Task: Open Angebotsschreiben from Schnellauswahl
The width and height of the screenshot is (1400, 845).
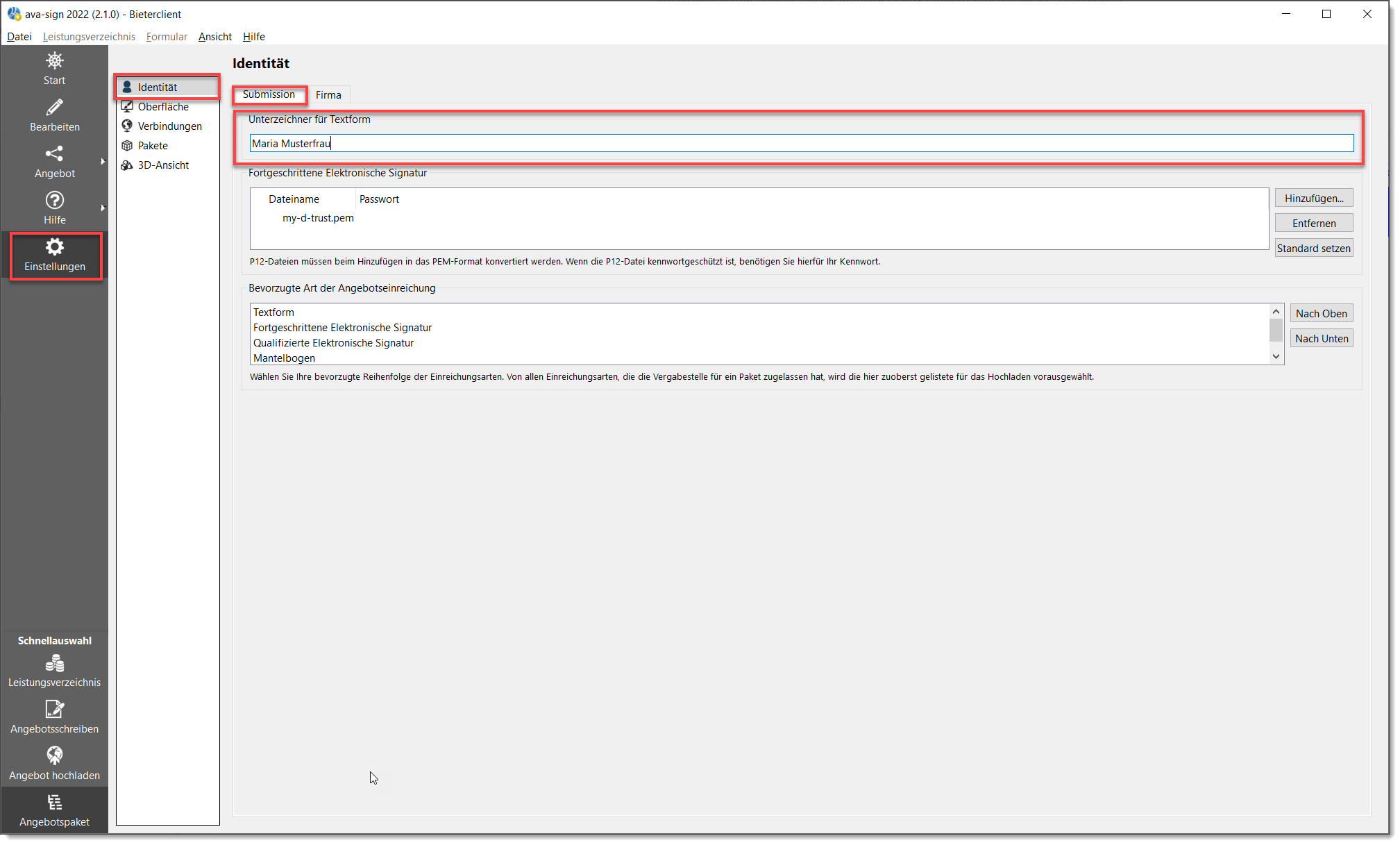Action: (54, 717)
